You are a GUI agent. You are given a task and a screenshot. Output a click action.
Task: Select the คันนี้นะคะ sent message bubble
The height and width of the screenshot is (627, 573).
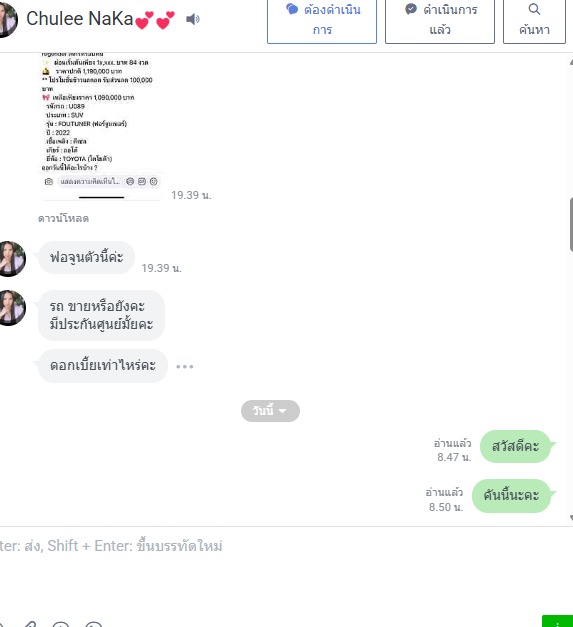pos(512,496)
